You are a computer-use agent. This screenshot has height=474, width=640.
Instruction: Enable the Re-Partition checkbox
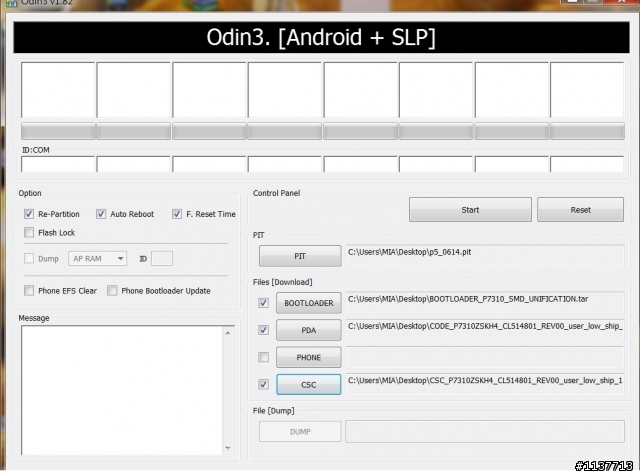(x=29, y=214)
